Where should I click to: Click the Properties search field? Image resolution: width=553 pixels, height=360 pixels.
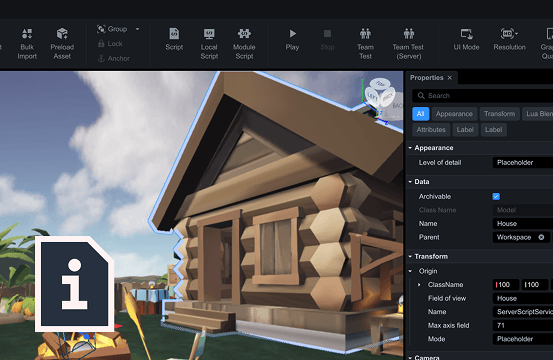(482, 96)
